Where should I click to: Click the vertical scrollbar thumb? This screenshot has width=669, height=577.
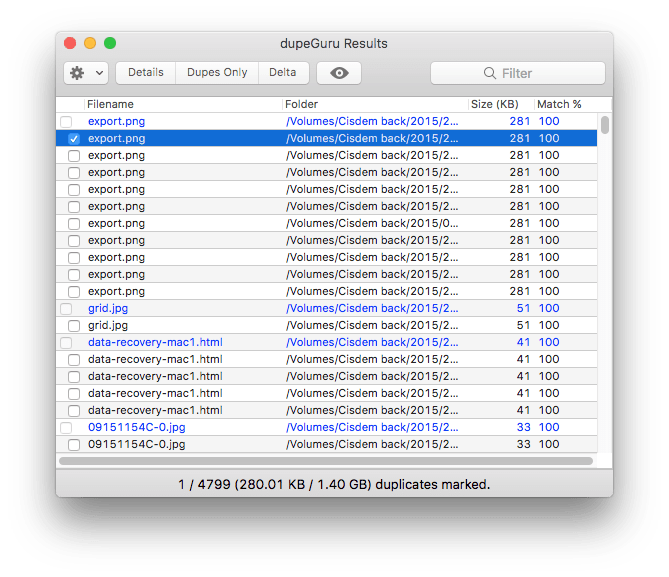pyautogui.click(x=605, y=125)
